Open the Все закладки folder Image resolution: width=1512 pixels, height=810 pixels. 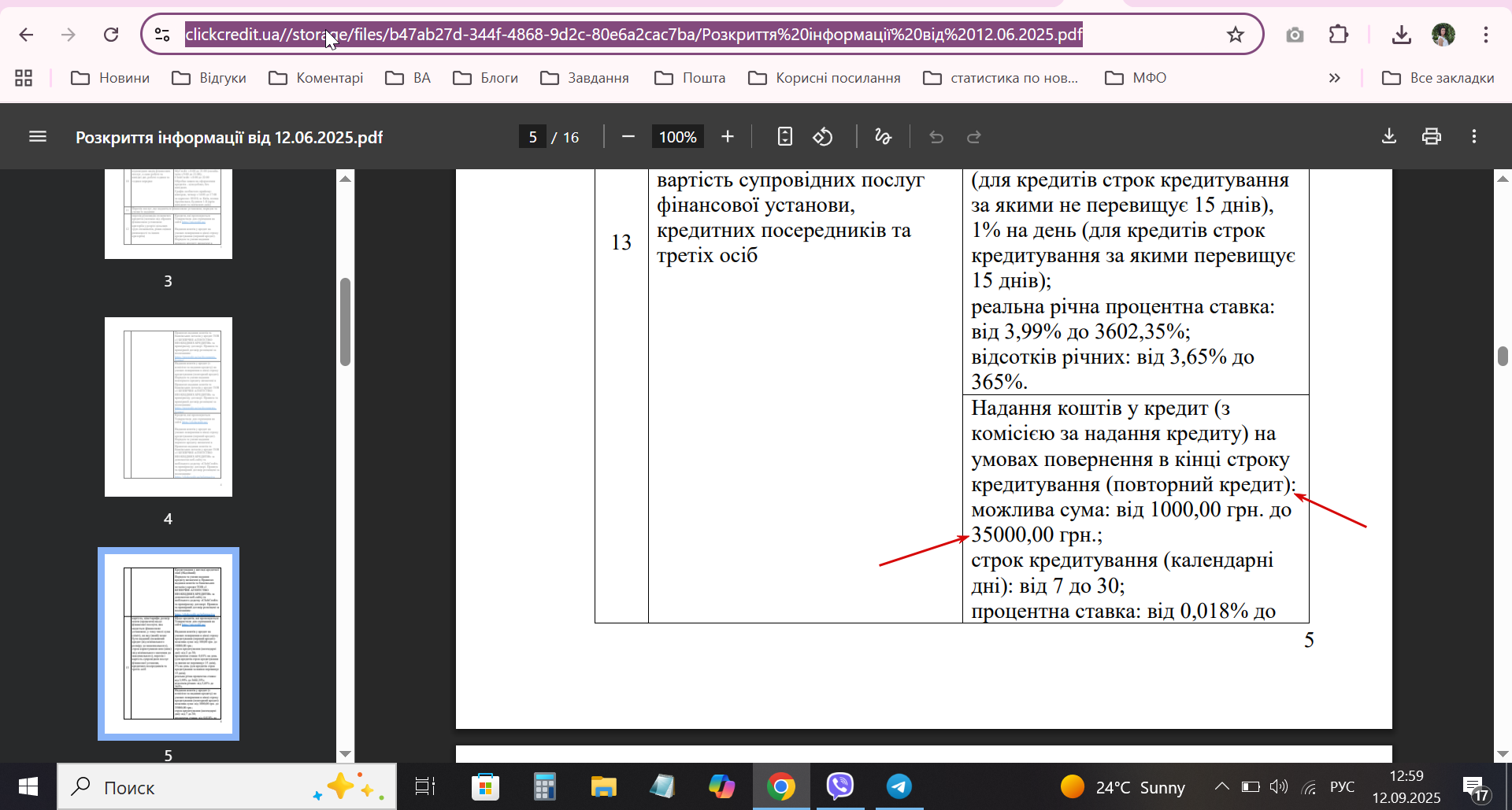[1438, 78]
